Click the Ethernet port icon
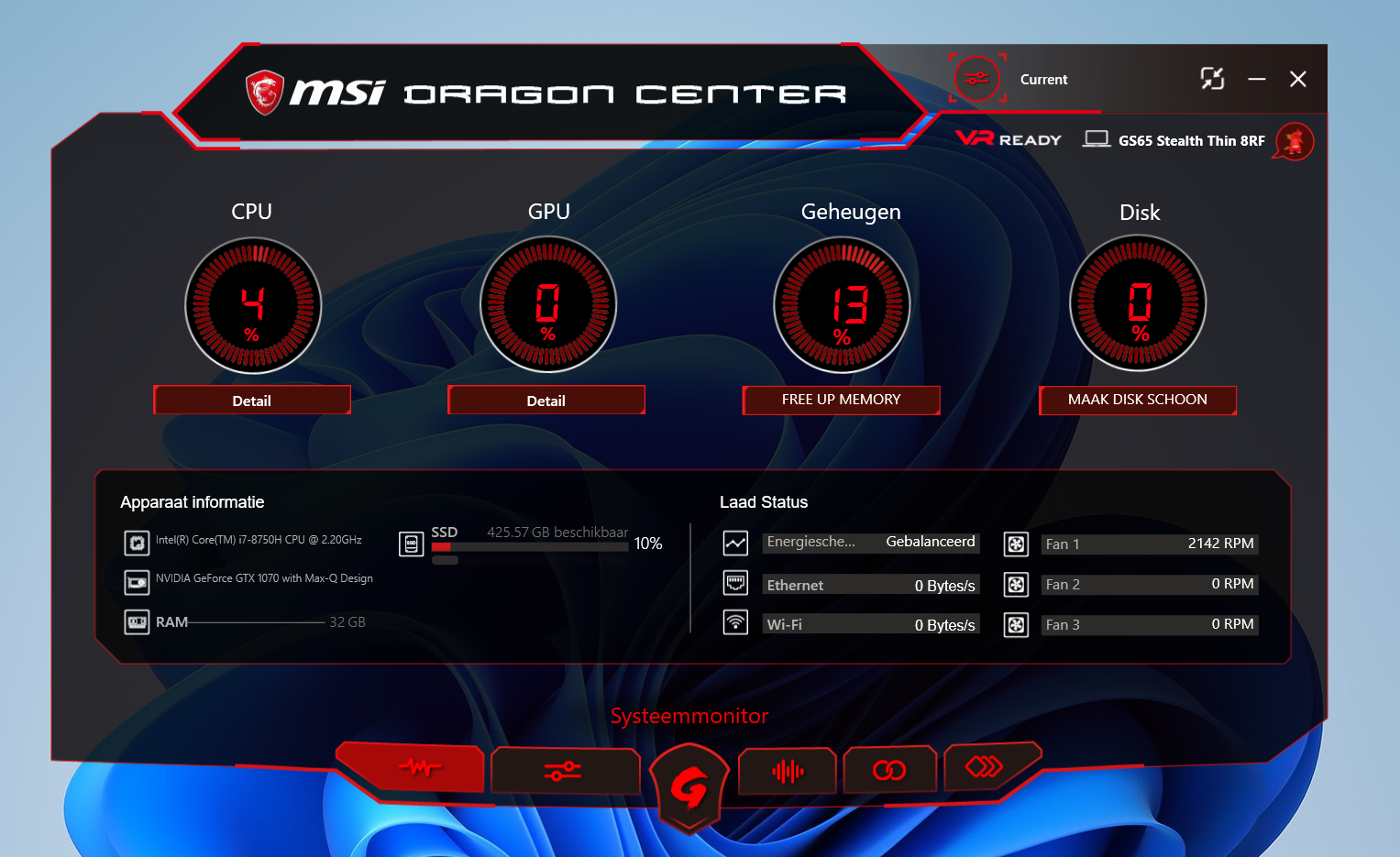1400x857 pixels. pyautogui.click(x=735, y=583)
